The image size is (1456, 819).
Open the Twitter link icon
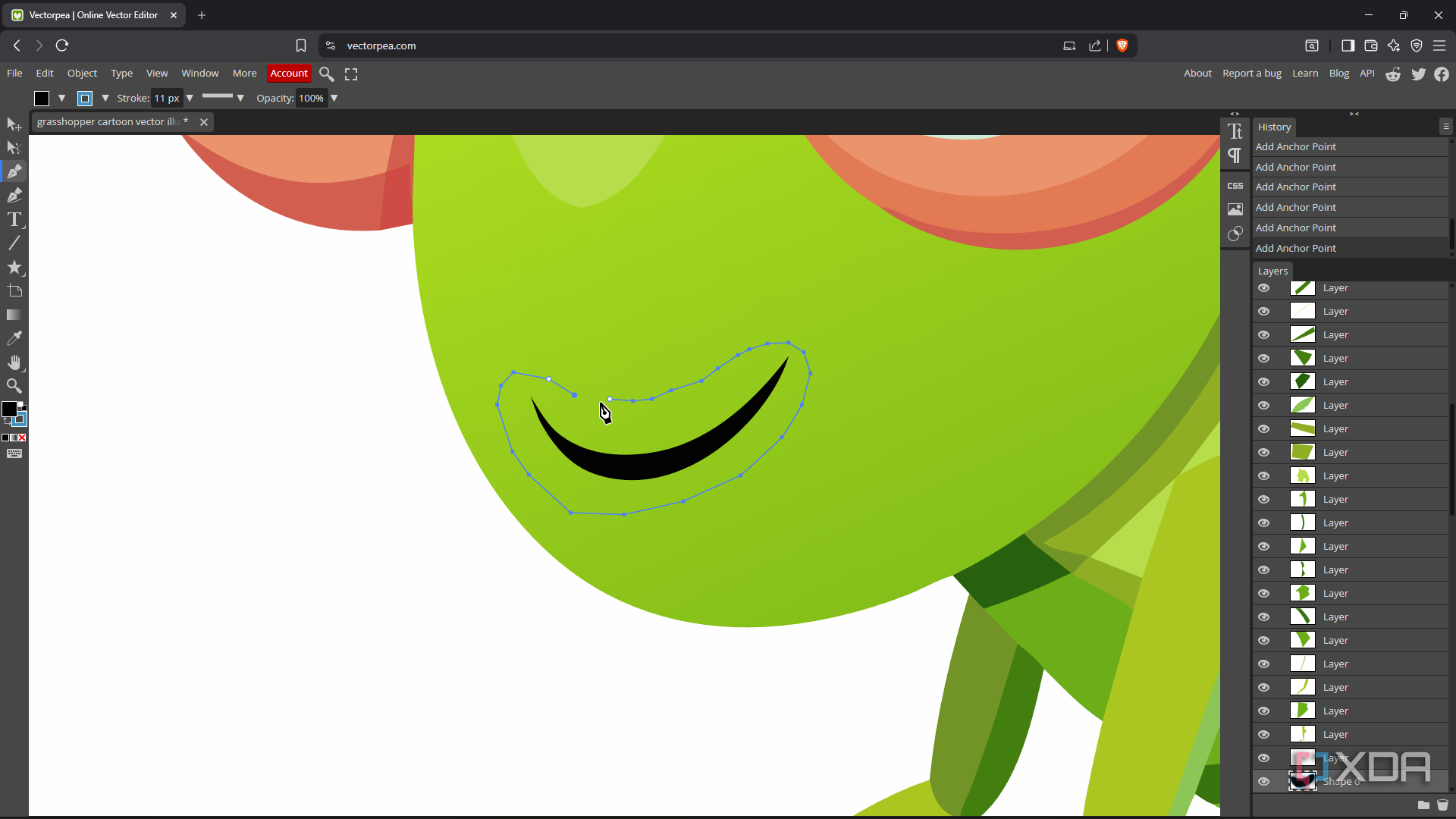pyautogui.click(x=1418, y=74)
